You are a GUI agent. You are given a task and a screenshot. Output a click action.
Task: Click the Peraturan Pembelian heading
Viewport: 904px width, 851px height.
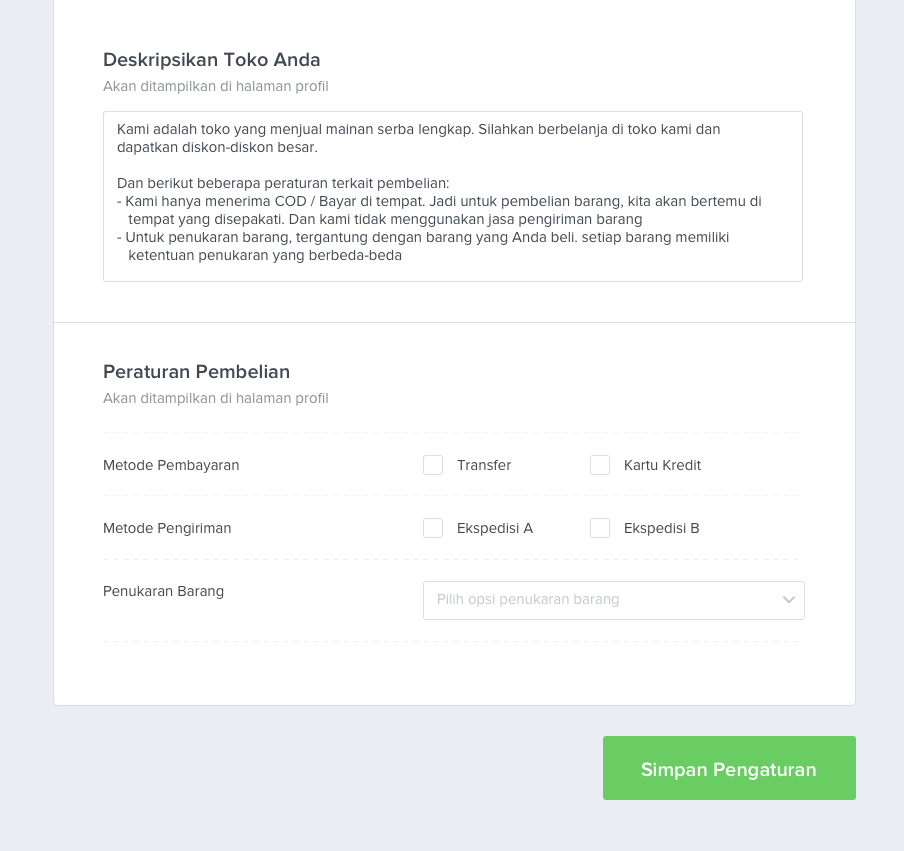(196, 372)
